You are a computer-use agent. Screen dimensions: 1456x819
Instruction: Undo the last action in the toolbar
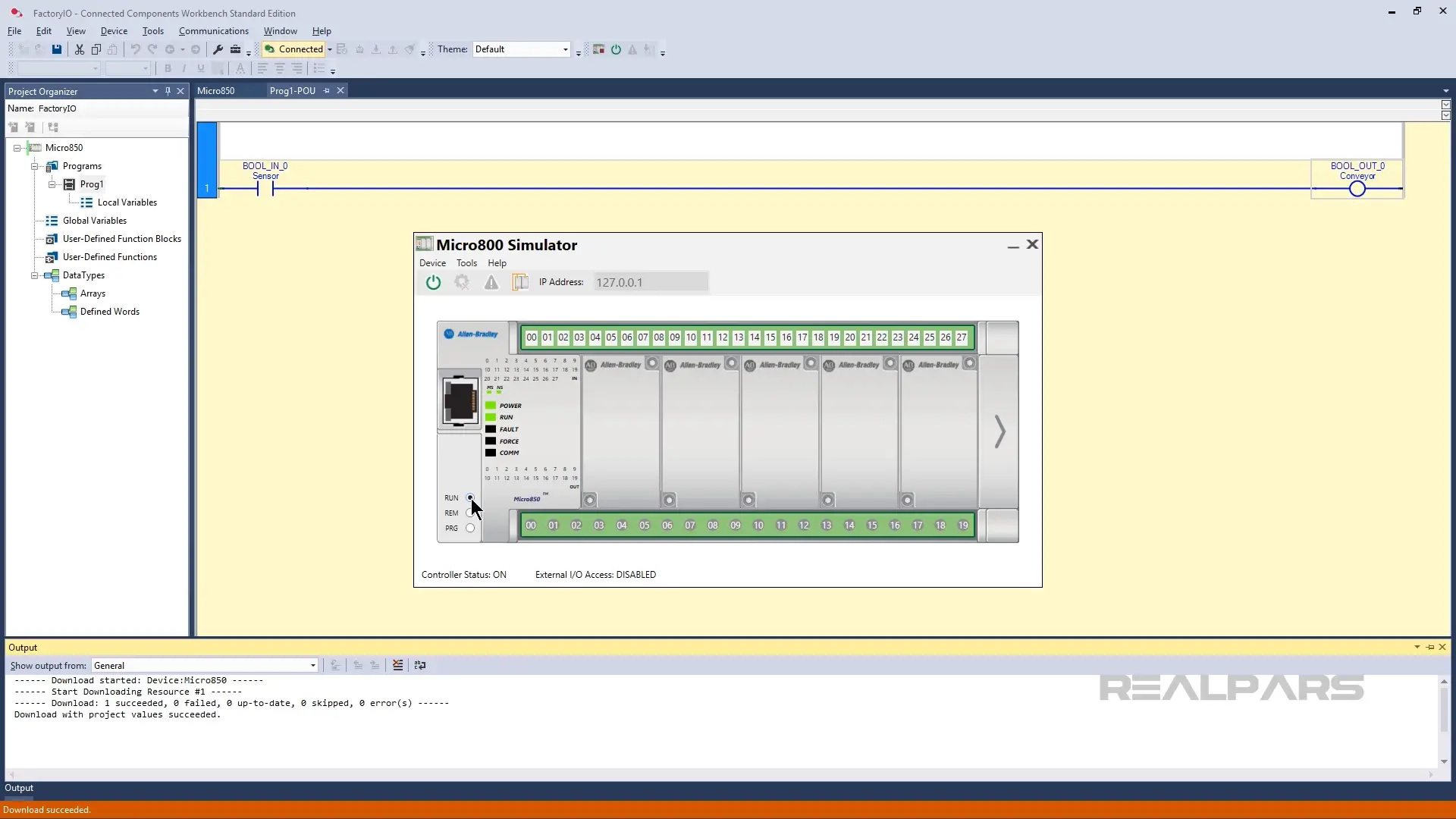pyautogui.click(x=135, y=49)
